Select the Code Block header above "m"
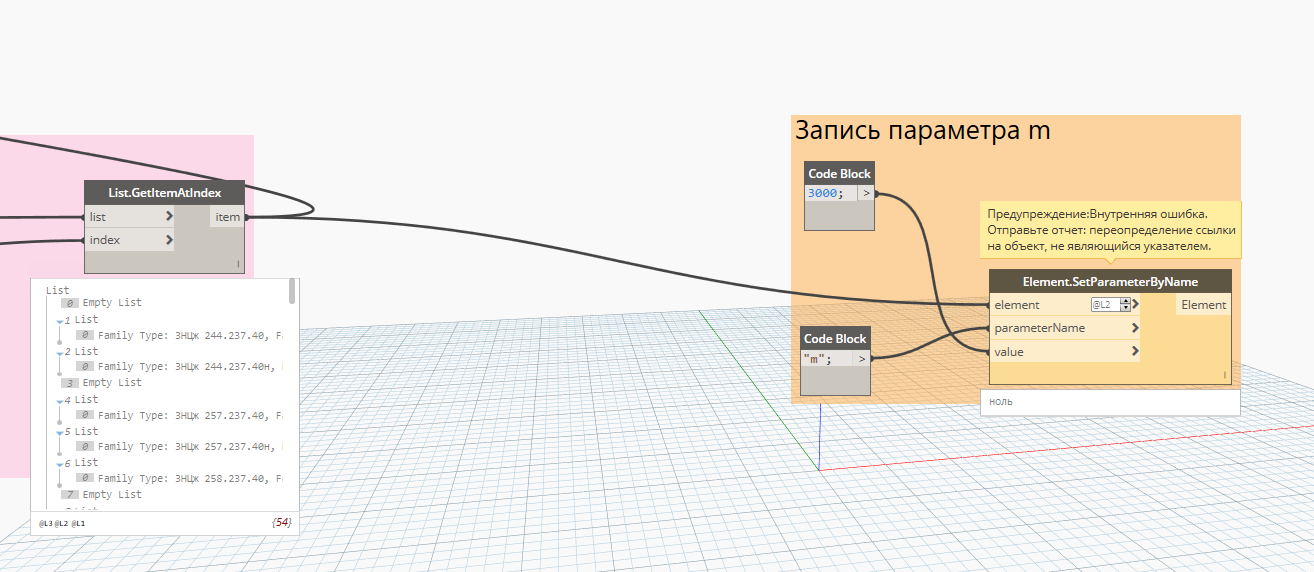 pos(836,338)
